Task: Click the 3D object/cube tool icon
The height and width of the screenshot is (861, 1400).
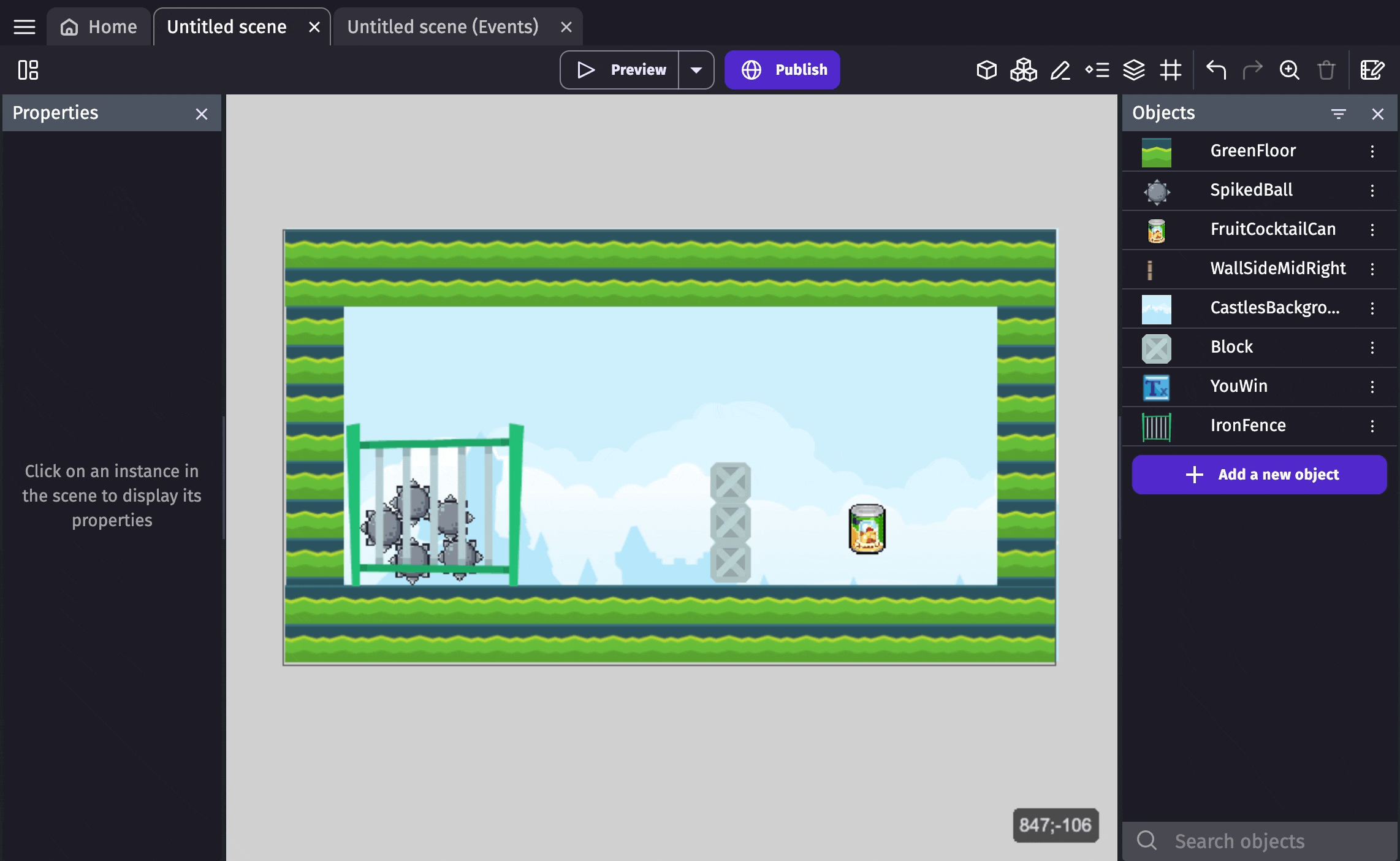Action: 987,70
